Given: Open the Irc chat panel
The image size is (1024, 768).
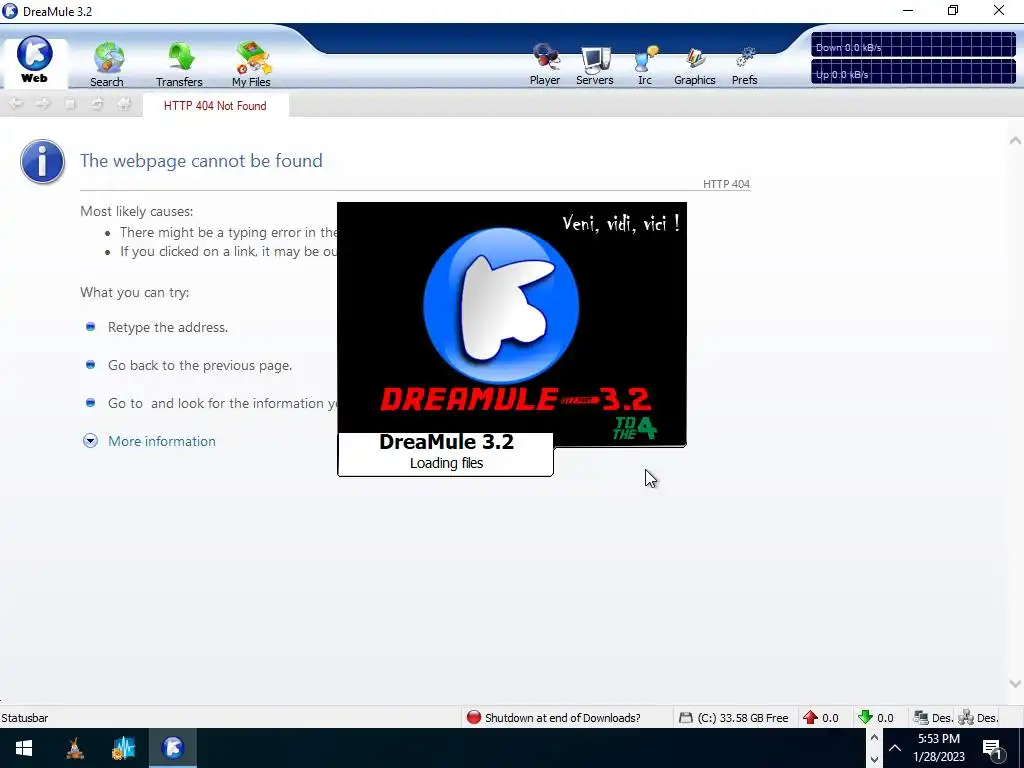Looking at the screenshot, I should (645, 65).
